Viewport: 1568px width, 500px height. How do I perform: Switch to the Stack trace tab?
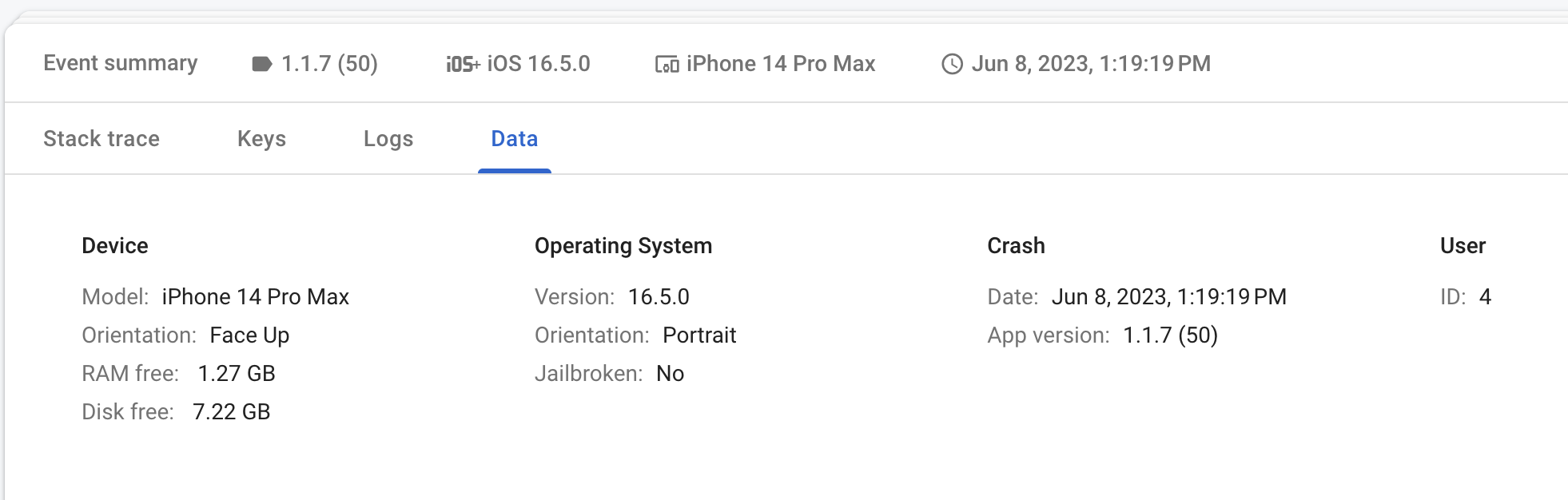(x=101, y=138)
